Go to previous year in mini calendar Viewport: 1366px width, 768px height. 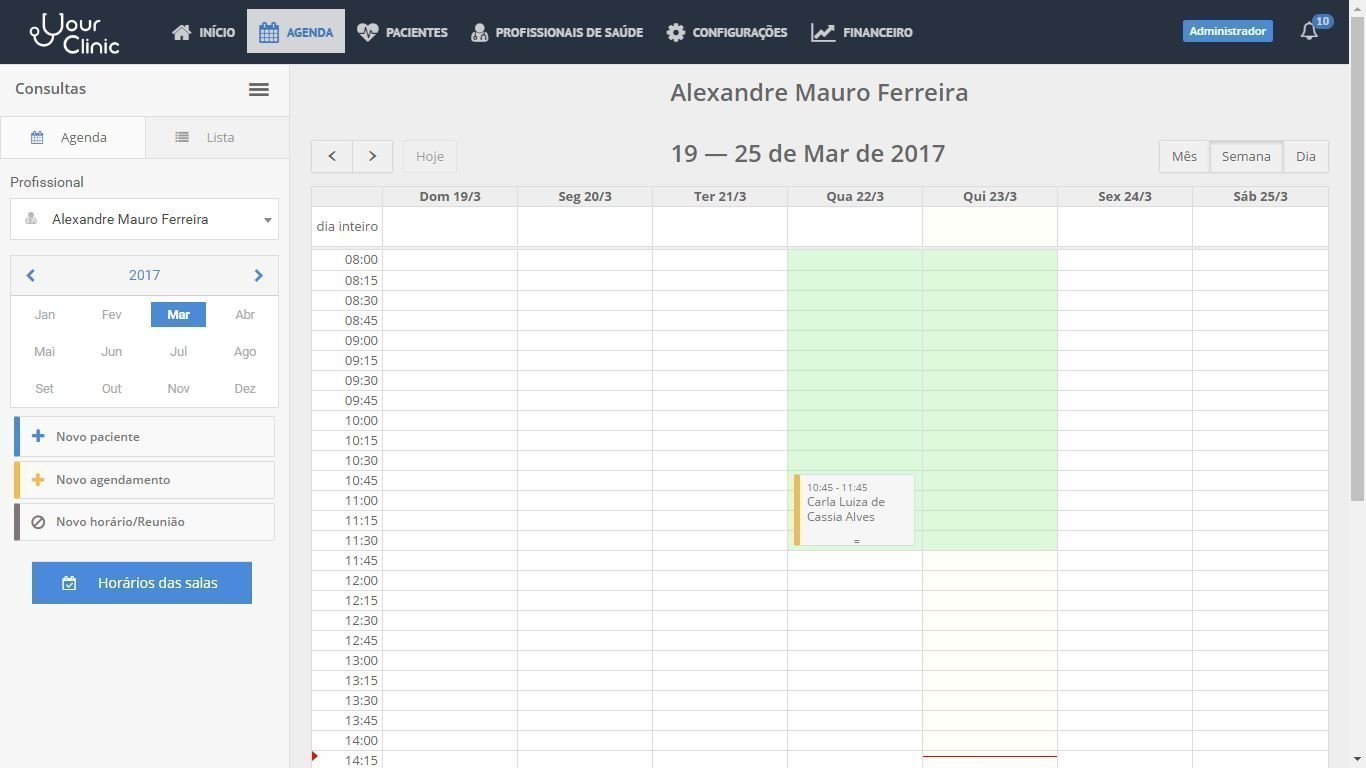30,275
